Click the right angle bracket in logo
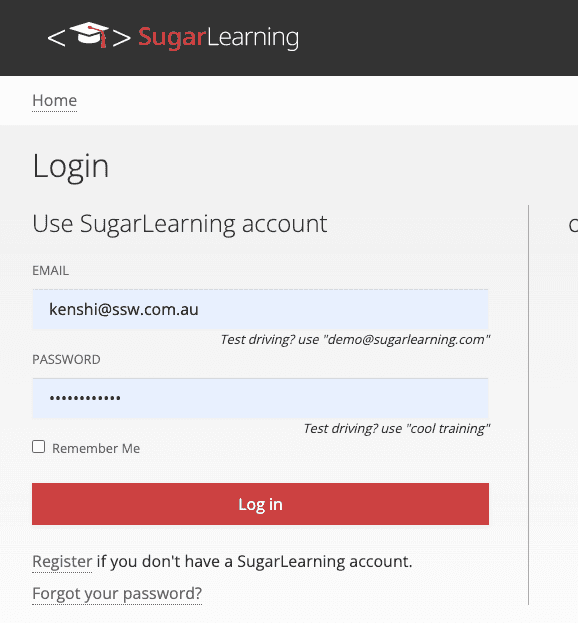Screen dimensions: 578x623 coord(121,39)
